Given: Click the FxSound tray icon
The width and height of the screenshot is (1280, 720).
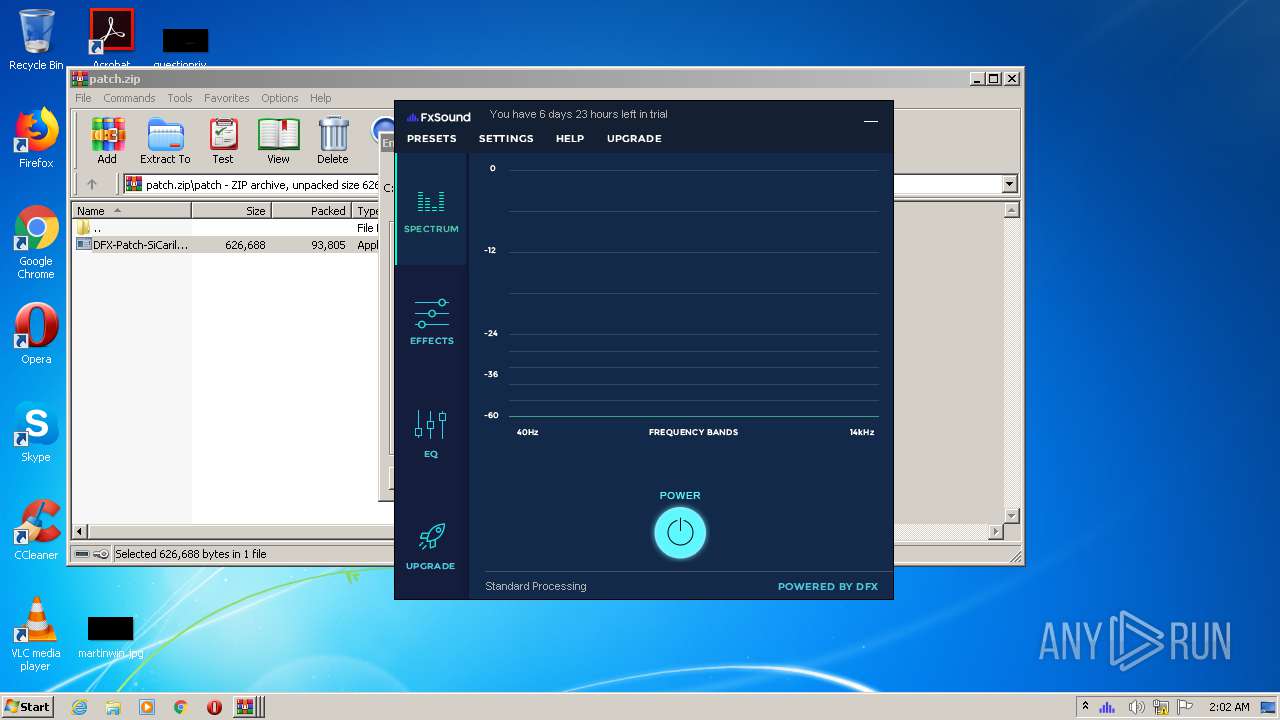Looking at the screenshot, I should 1107,707.
